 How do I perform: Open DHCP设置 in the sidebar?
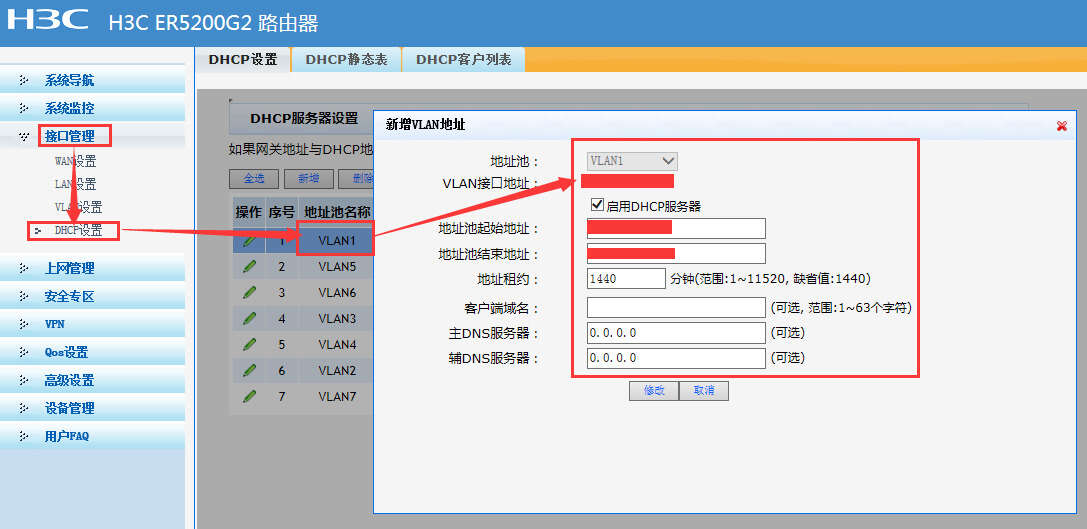click(x=78, y=231)
